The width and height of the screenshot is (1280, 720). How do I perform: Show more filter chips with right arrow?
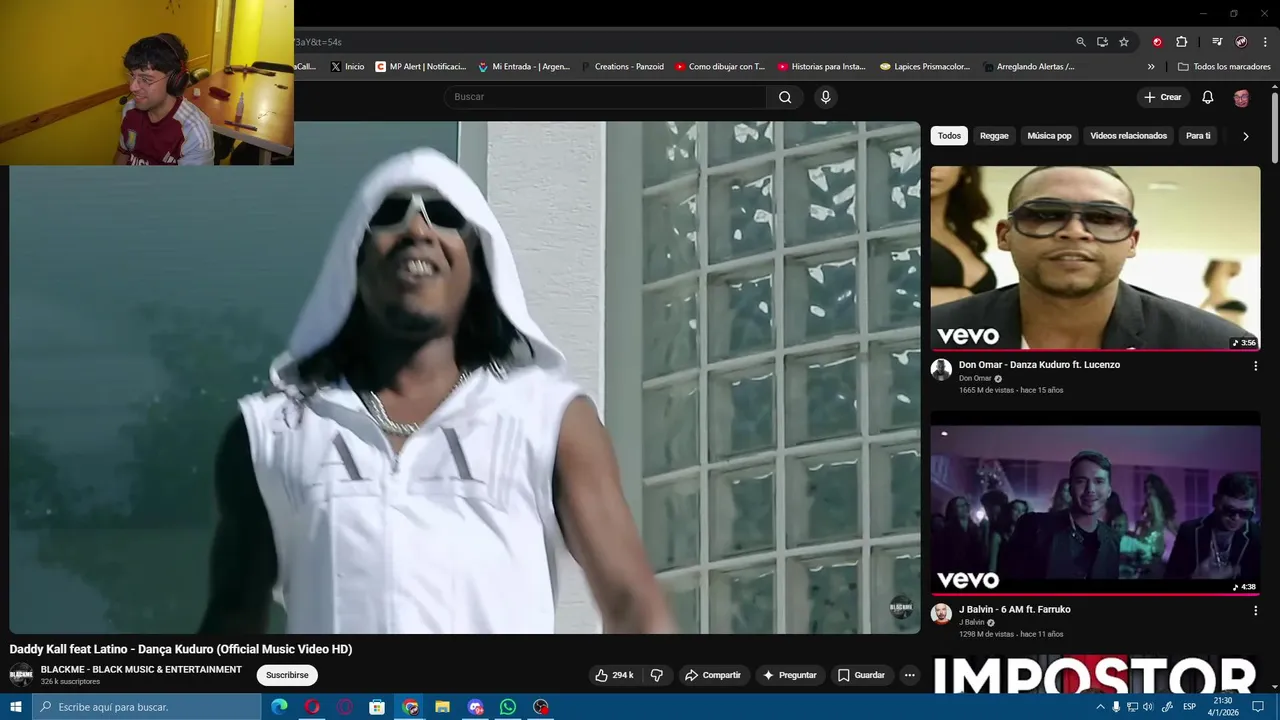[1245, 136]
